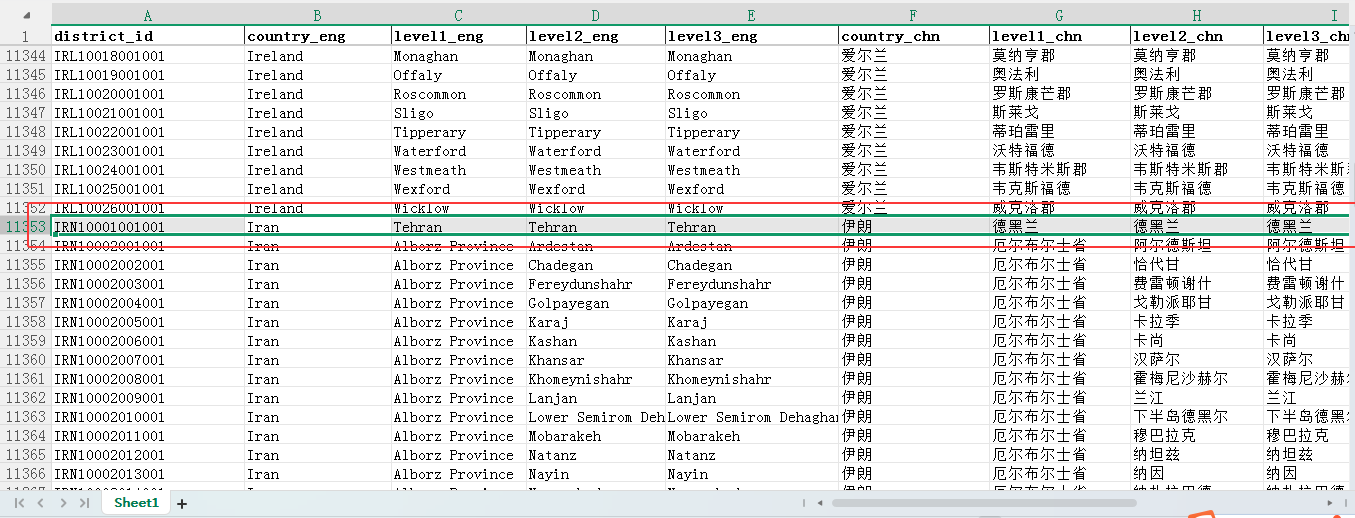Select column D header
The image size is (1355, 518).
coord(595,16)
